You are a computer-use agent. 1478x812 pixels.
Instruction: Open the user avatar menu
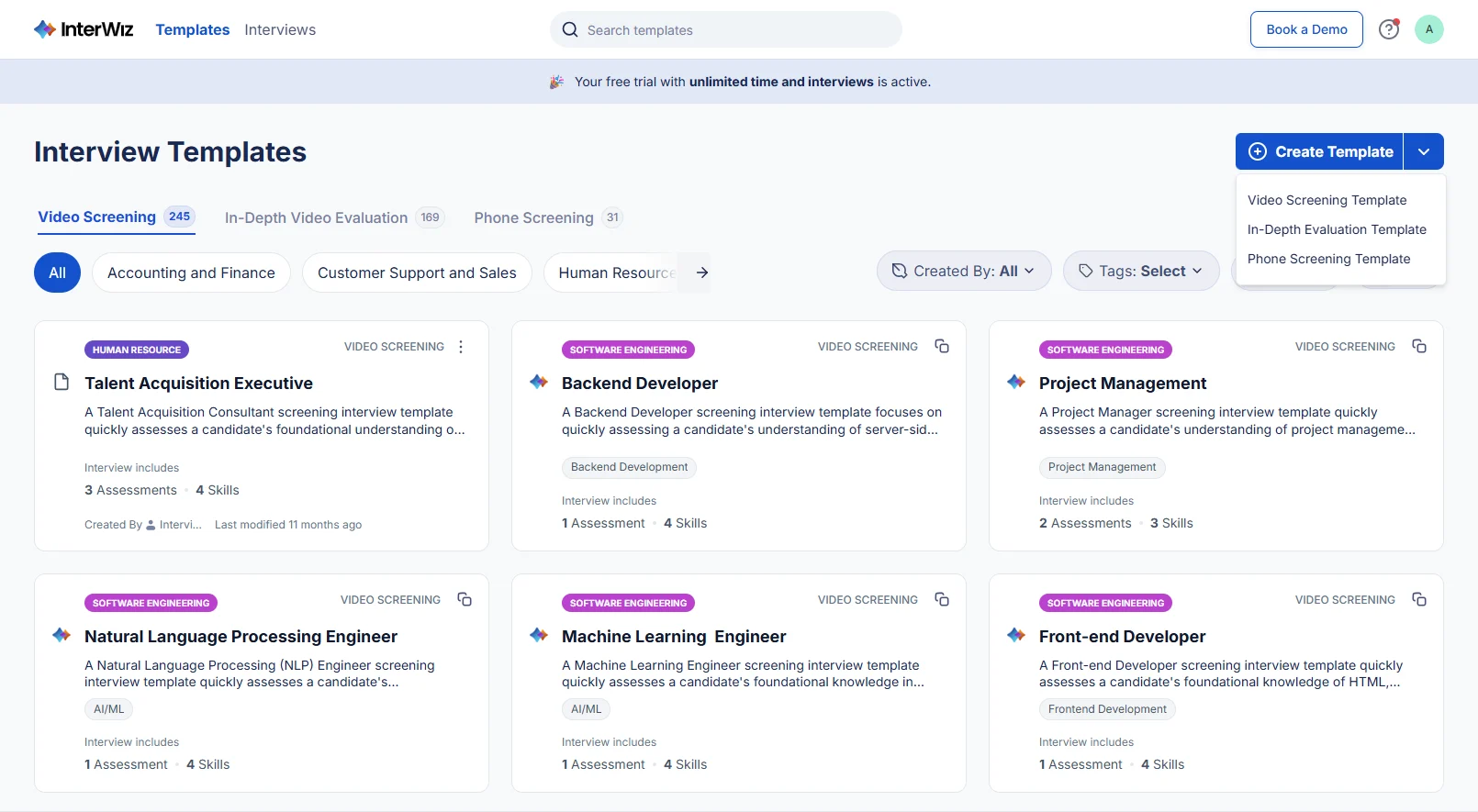click(1428, 29)
